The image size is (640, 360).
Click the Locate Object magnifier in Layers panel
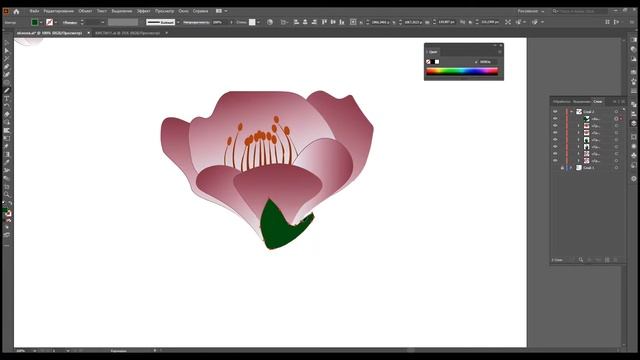tap(581, 260)
